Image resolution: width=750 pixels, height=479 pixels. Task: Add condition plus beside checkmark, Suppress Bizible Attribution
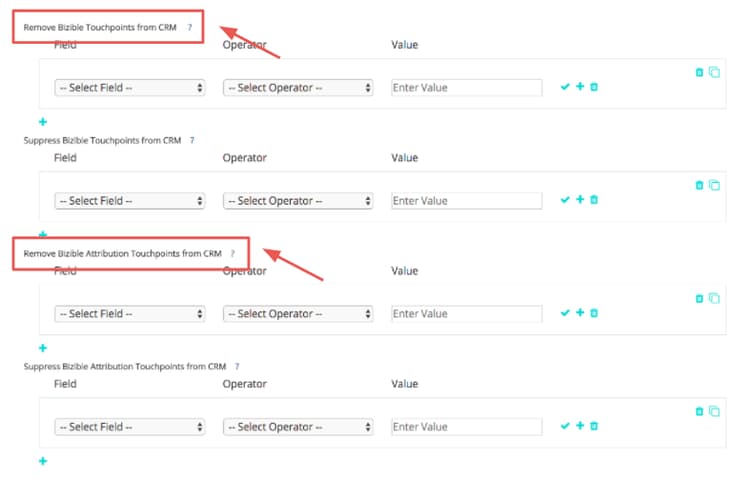(580, 425)
